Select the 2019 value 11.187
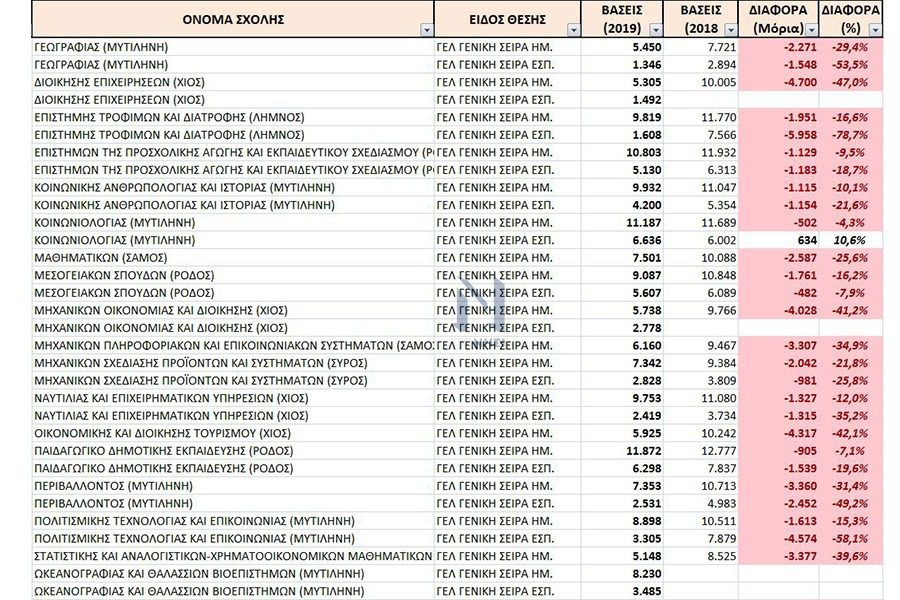 623,223
